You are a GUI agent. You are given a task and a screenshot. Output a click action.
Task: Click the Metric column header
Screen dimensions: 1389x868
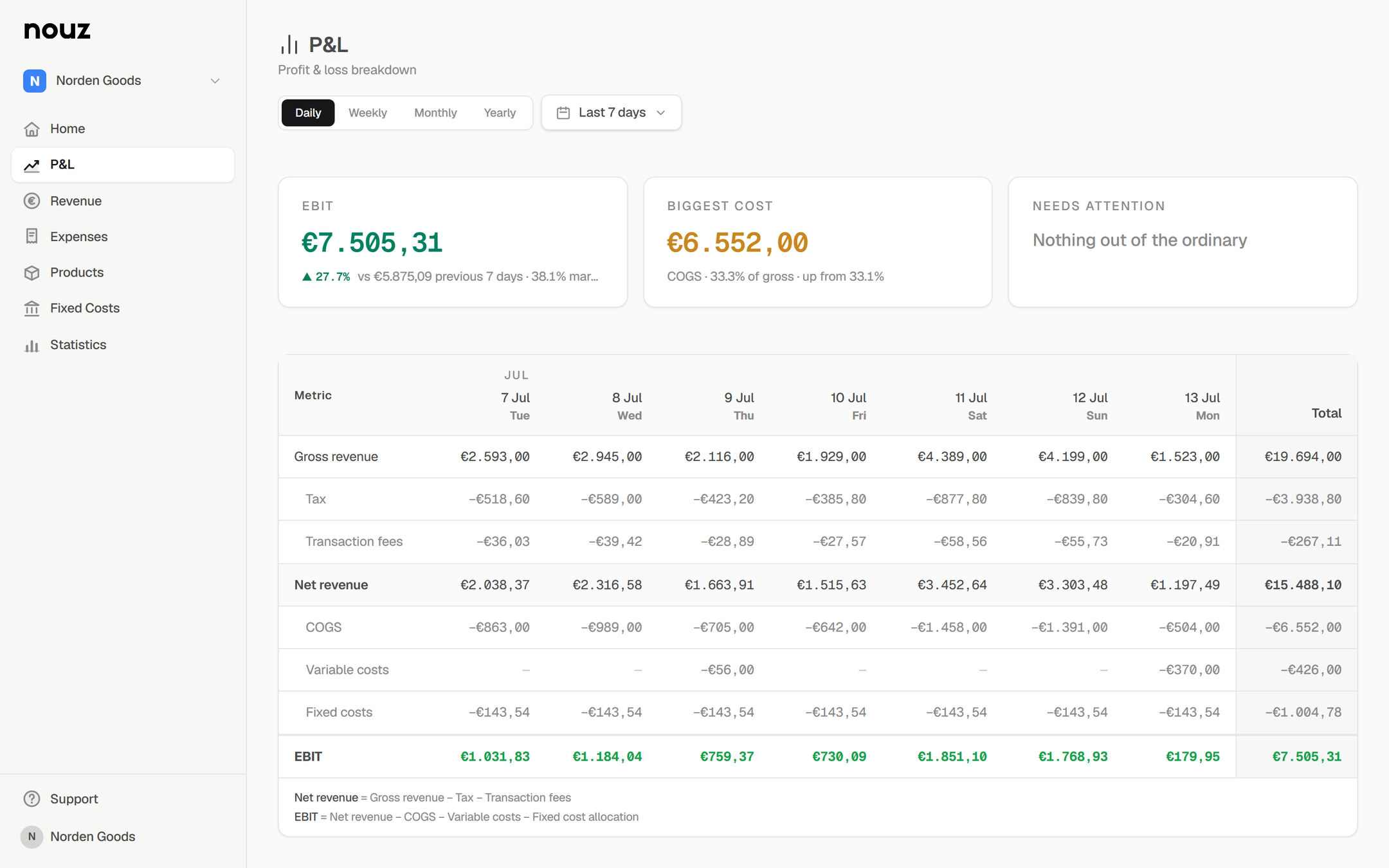pos(313,395)
